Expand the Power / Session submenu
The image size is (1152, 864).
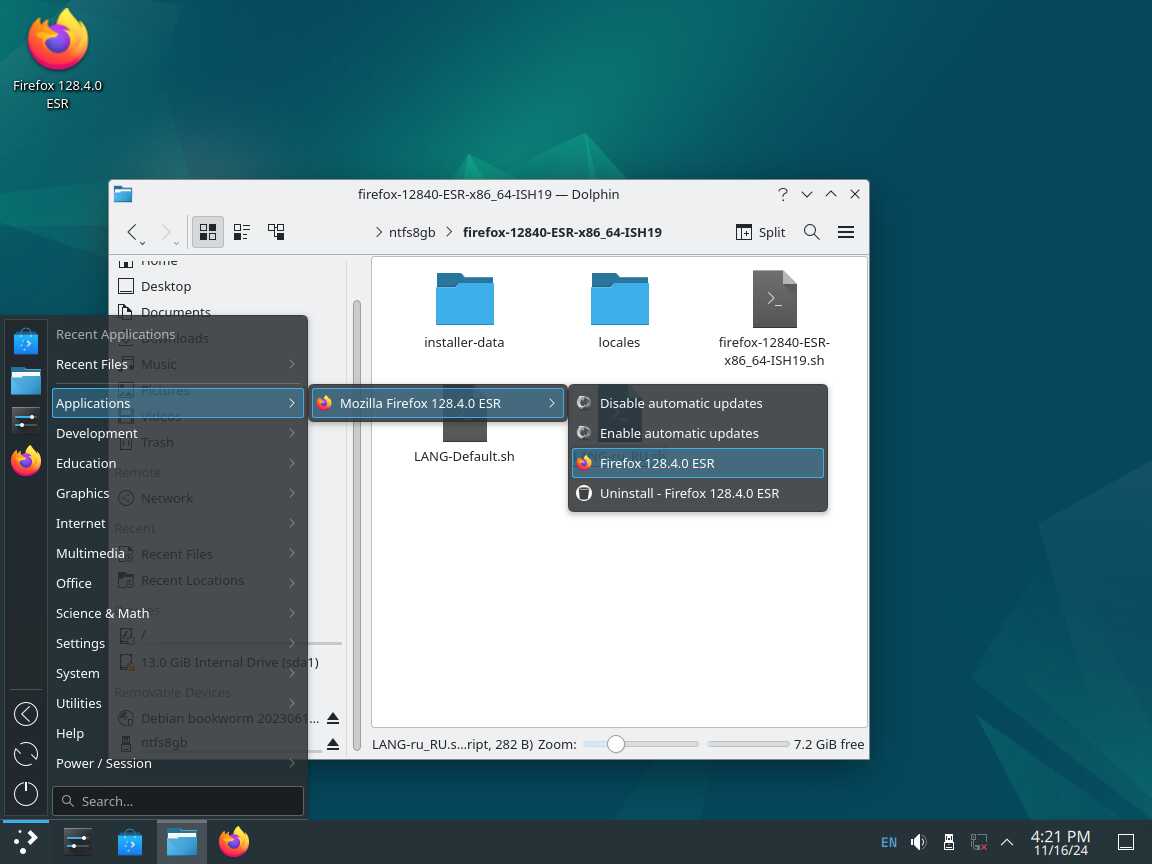(104, 763)
